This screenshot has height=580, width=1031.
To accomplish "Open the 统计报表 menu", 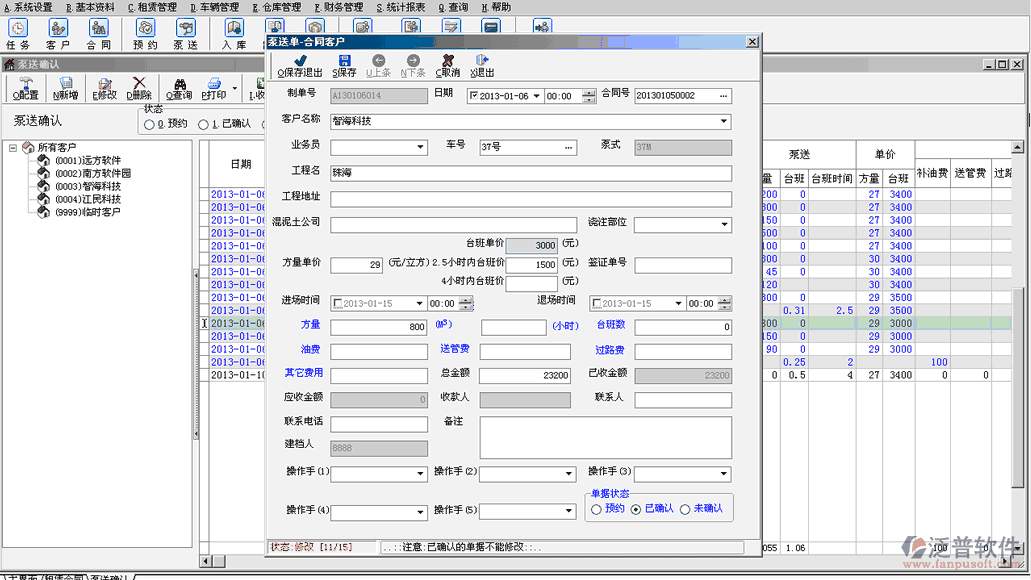I will tap(401, 7).
